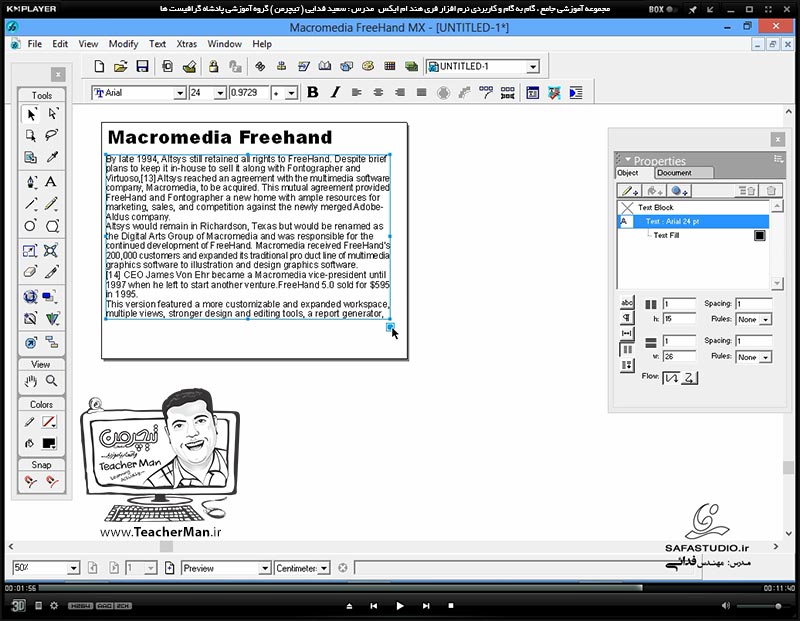800x621 pixels.
Task: Click the black Text Fill color swatch
Action: (760, 235)
